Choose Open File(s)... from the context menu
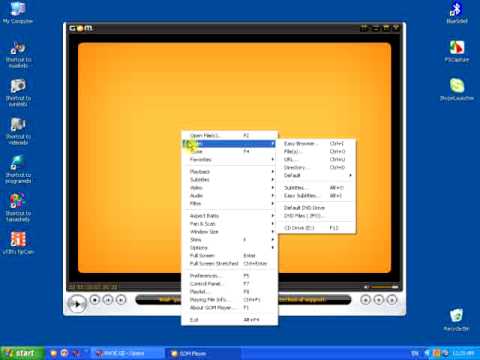The width and height of the screenshot is (480, 360). point(229,135)
